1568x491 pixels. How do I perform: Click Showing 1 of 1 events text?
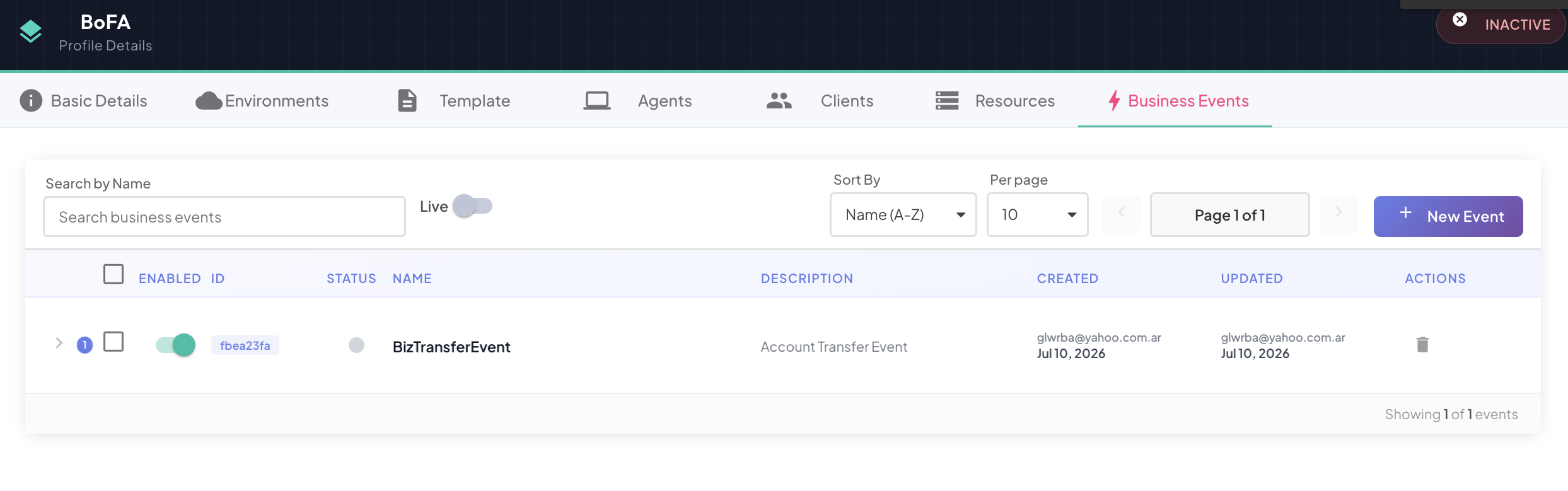(1451, 414)
